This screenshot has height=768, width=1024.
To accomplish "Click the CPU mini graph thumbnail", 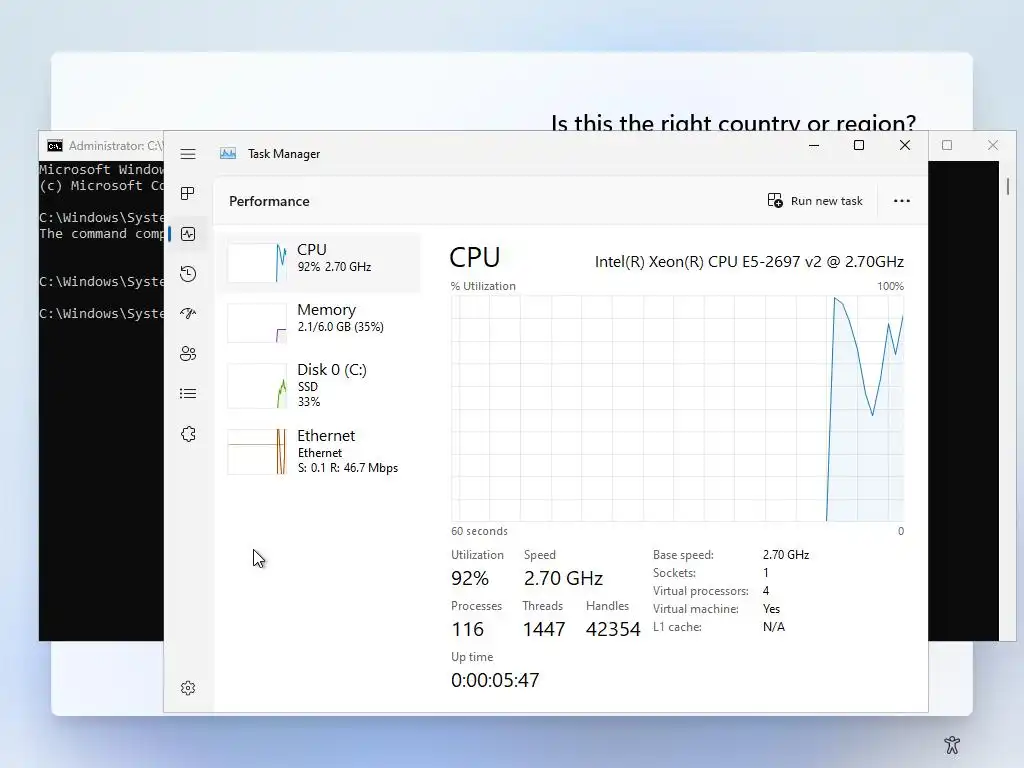I will [x=257, y=263].
